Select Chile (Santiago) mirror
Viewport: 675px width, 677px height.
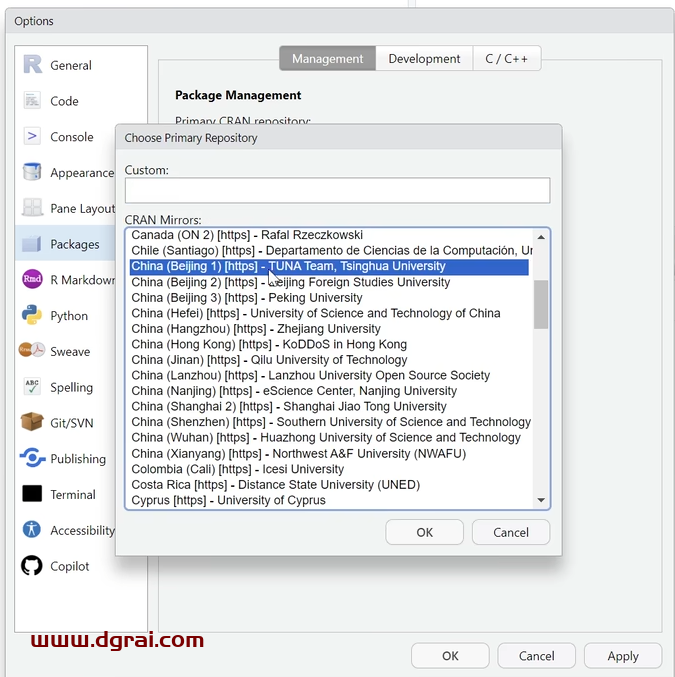(329, 250)
